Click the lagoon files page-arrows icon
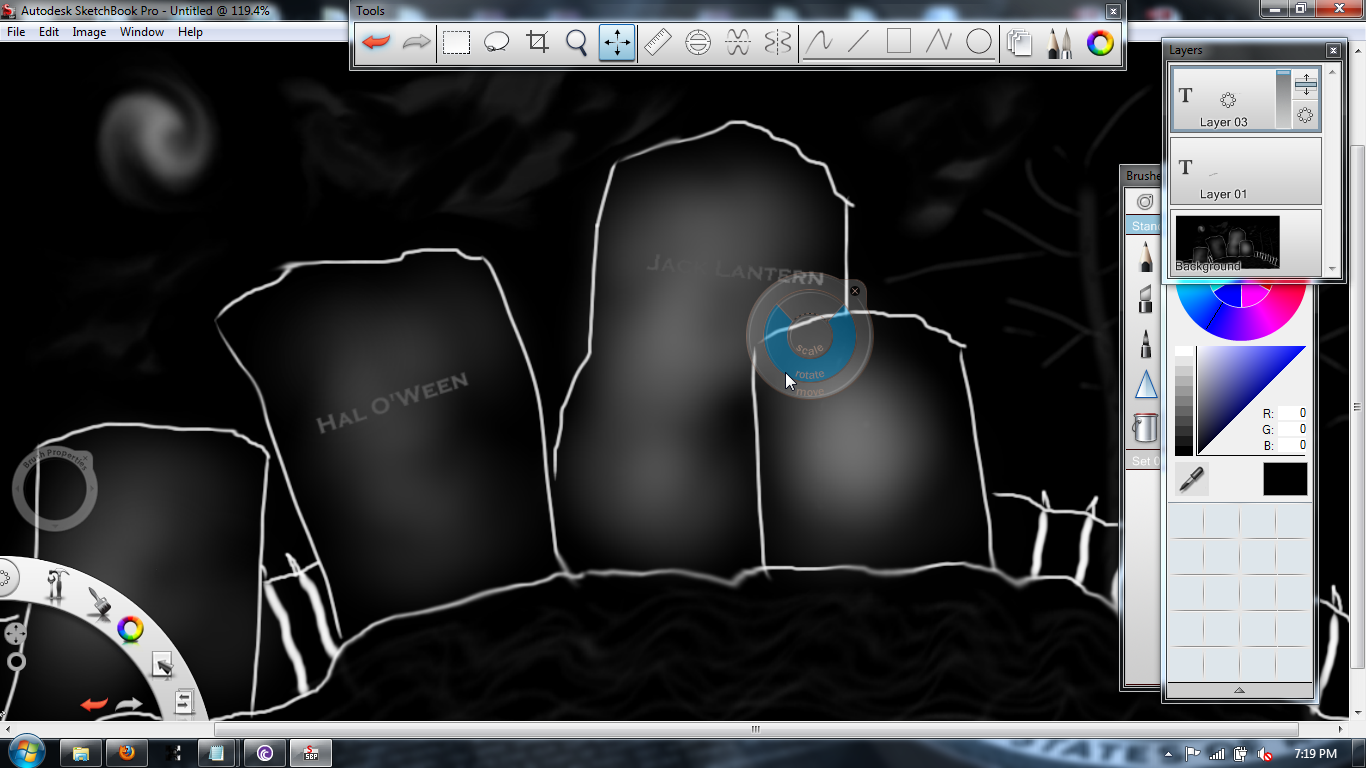Screen dimensions: 1366x768 click(x=183, y=702)
